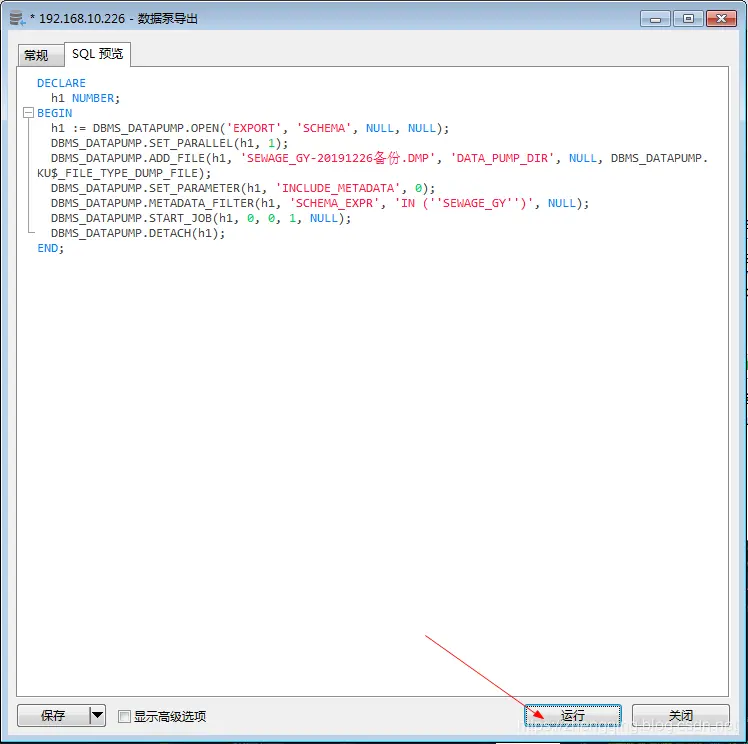Click the DBMS_DATAPUMP.DETACH(h1) line
The width and height of the screenshot is (748, 744).
click(x=138, y=233)
